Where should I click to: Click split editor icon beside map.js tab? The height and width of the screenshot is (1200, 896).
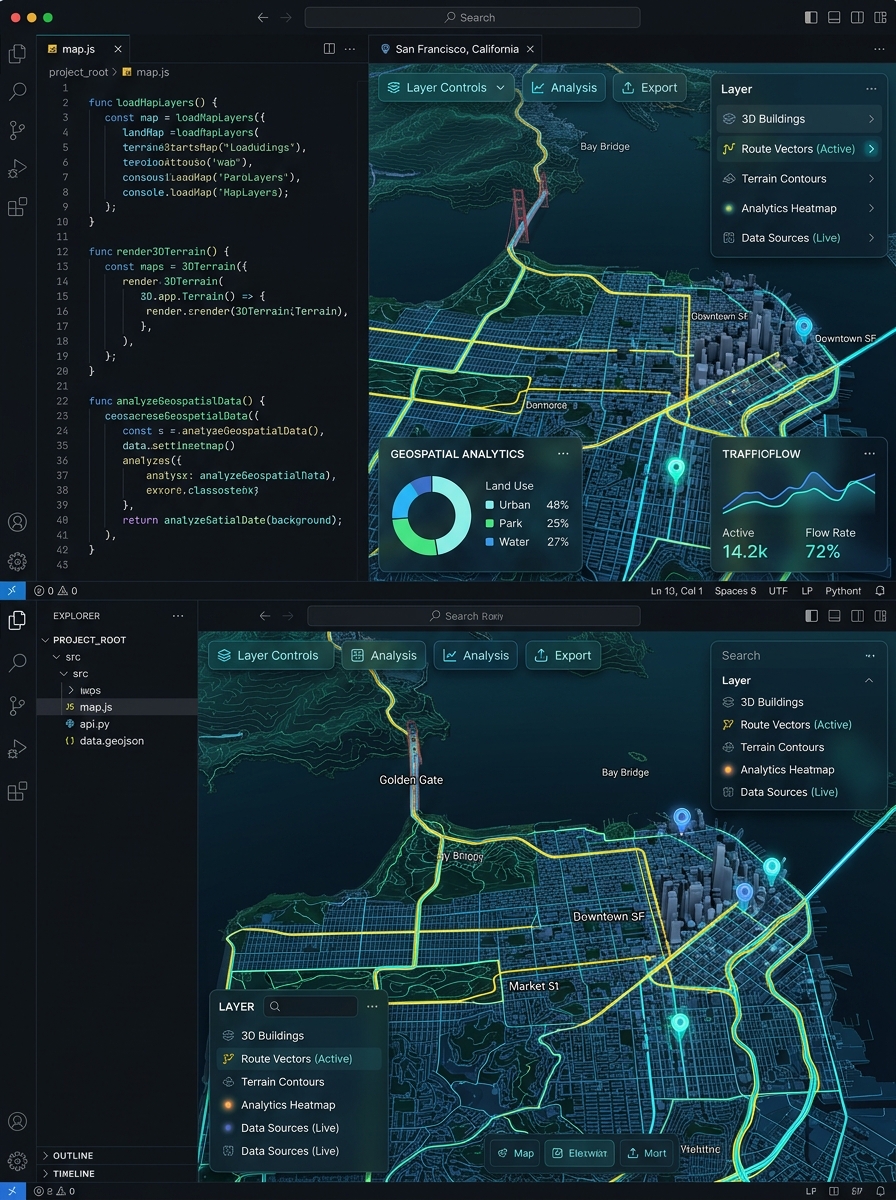[329, 48]
